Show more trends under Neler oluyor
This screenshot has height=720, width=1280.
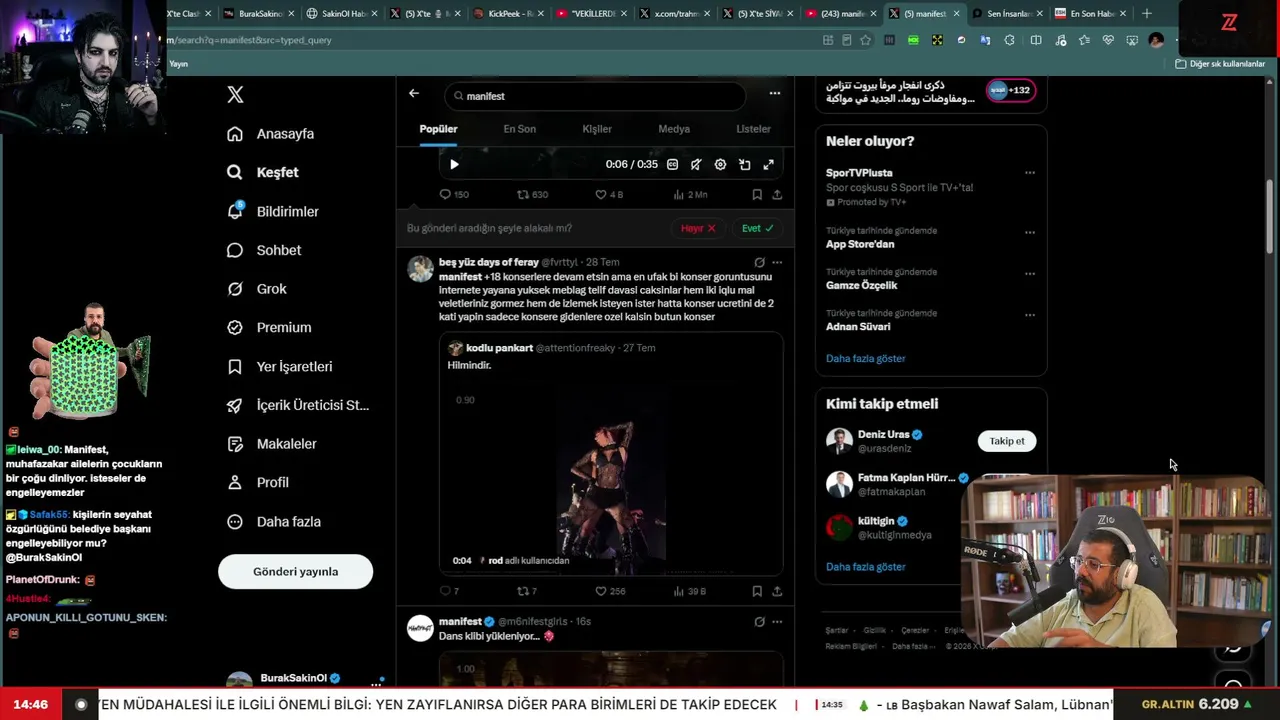866,358
